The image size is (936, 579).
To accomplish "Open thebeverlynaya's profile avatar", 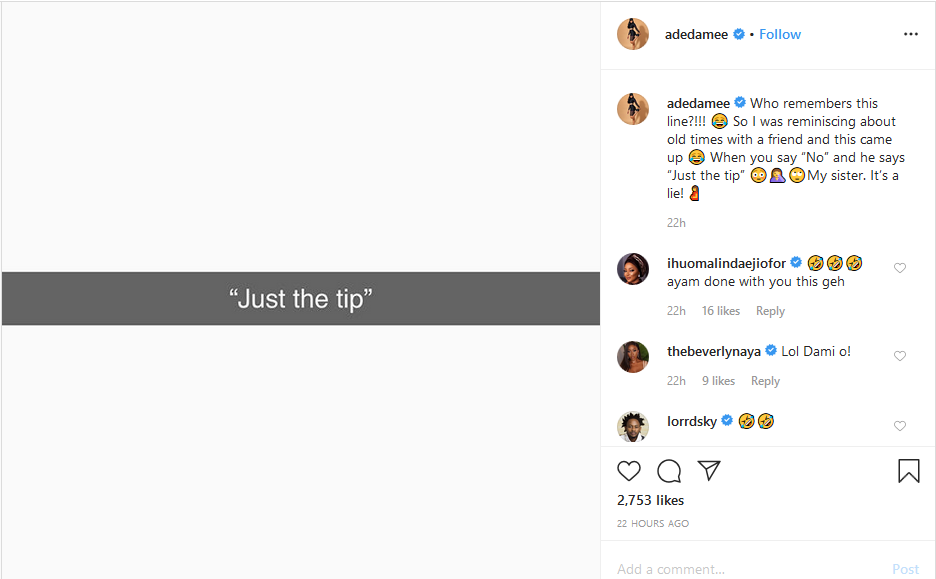I will (x=633, y=356).
